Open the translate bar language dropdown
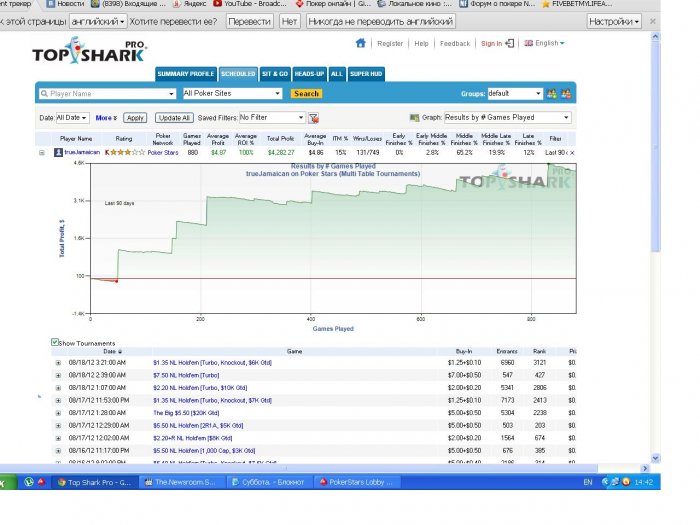The width and height of the screenshot is (700, 525). 98,21
